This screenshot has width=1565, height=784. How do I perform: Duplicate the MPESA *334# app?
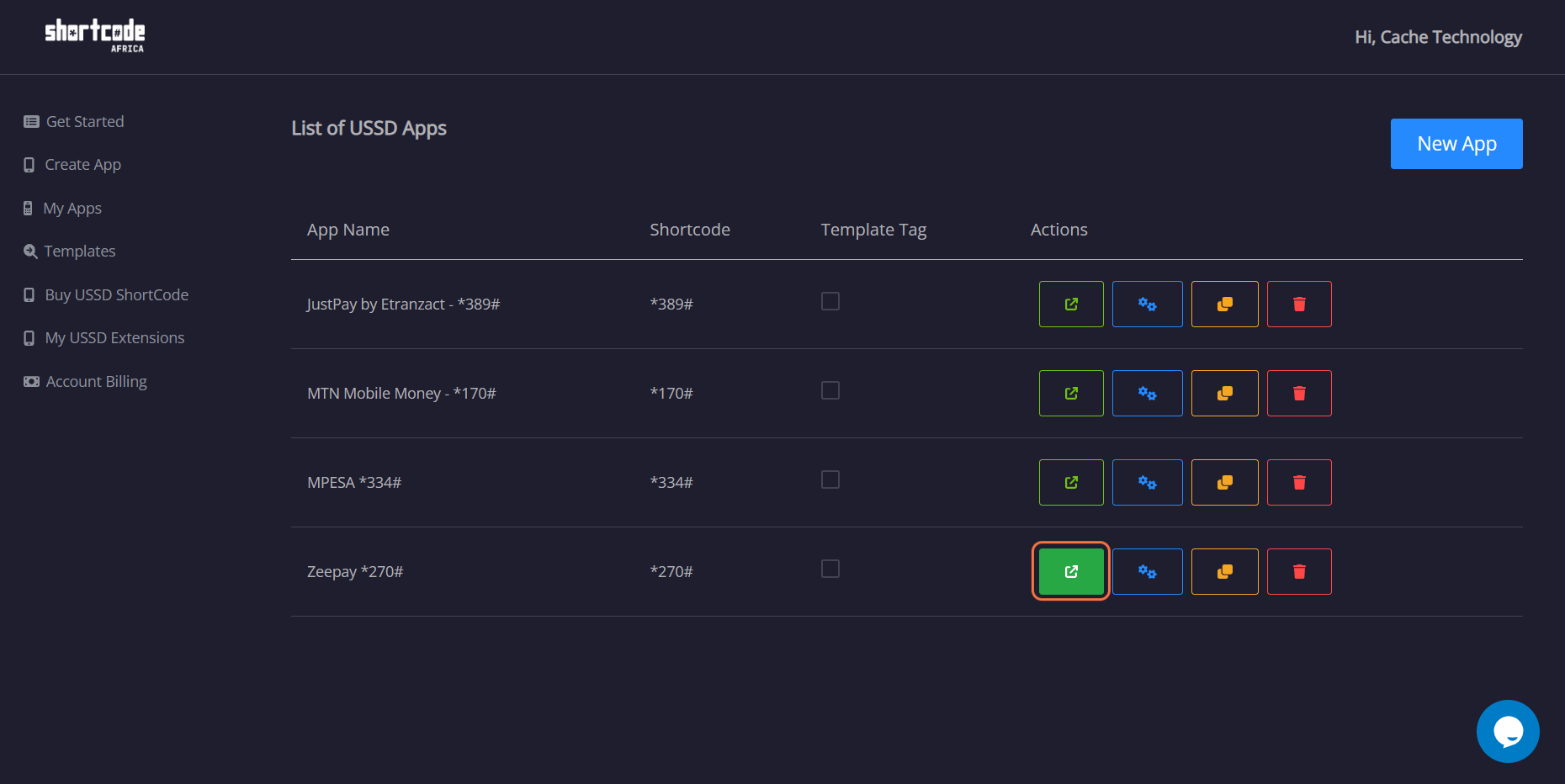(x=1224, y=482)
